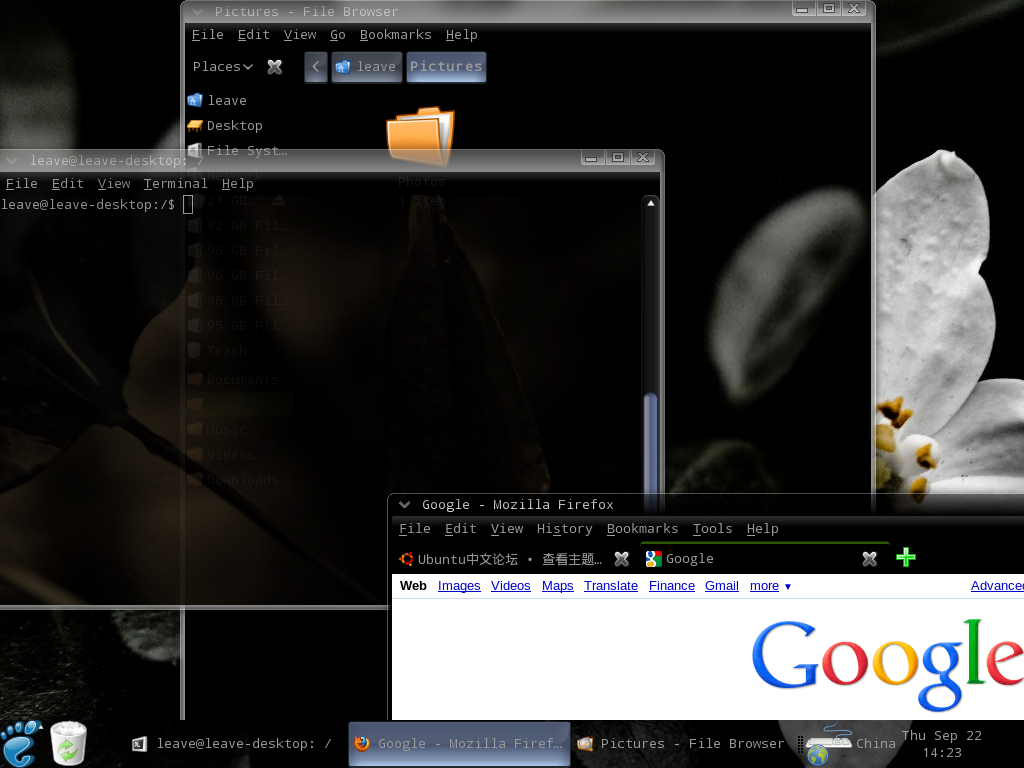The width and height of the screenshot is (1024, 768).
Task: Close the Places sidebar in File Browser
Action: pyautogui.click(x=275, y=67)
